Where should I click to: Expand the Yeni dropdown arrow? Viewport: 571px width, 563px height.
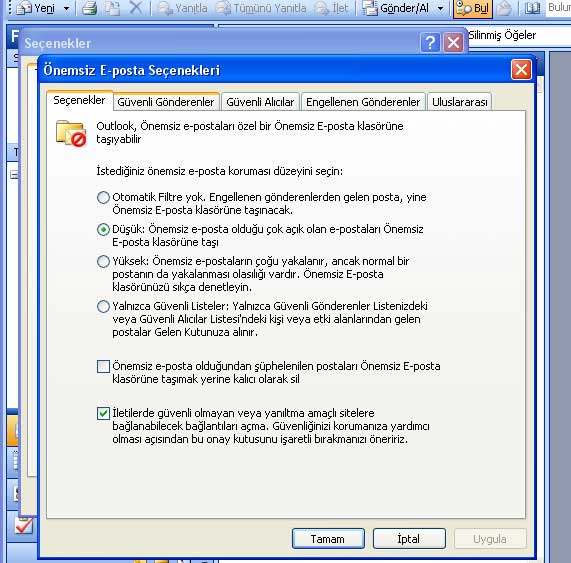click(x=66, y=8)
